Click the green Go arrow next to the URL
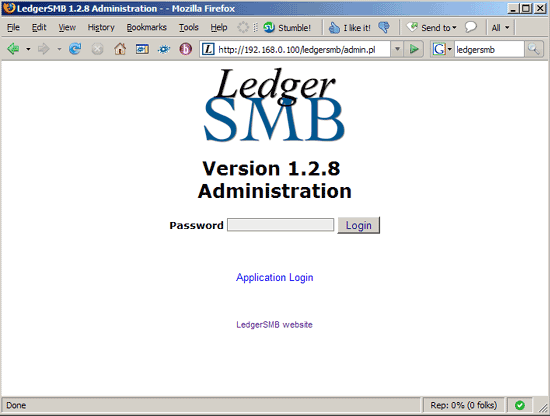The width and height of the screenshot is (550, 416). 414,49
